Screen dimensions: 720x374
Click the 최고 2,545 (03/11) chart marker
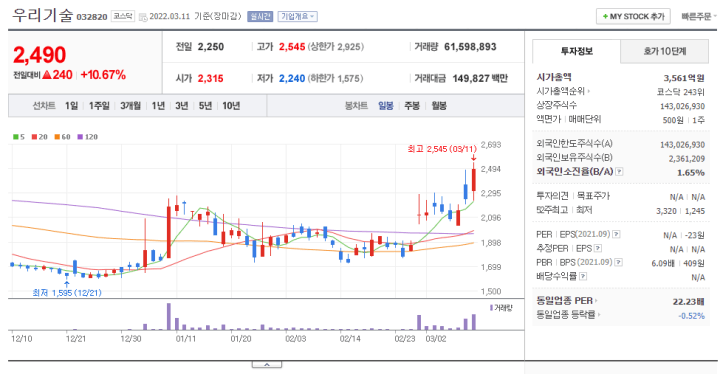click(x=442, y=149)
